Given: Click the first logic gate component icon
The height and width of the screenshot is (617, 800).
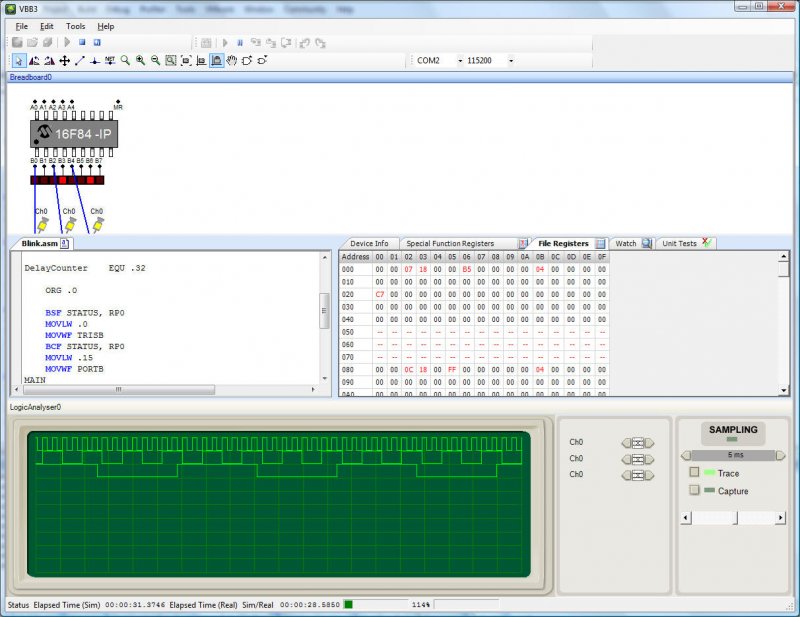Looking at the screenshot, I should click(x=247, y=61).
